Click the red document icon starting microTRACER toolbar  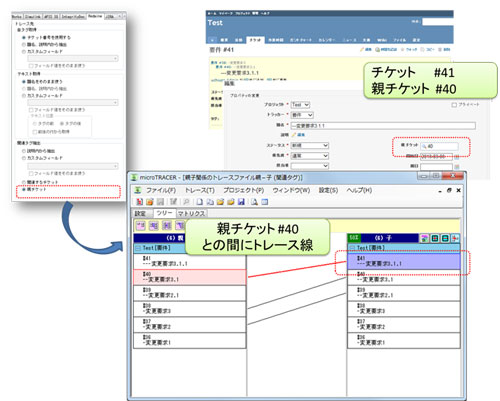point(139,202)
